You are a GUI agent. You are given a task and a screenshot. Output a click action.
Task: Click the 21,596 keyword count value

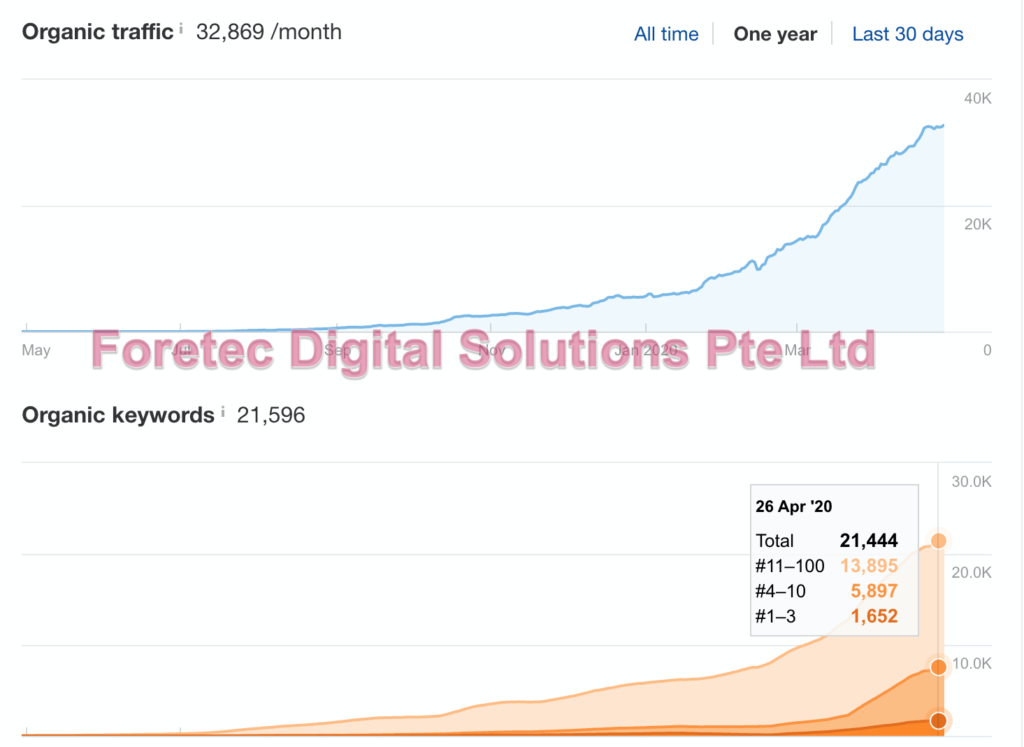(x=269, y=414)
